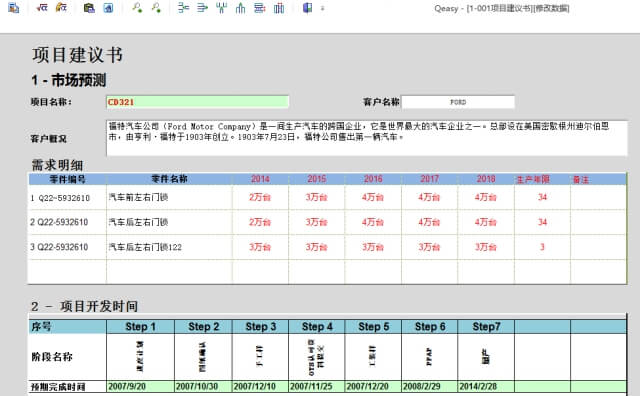Click the date cell 2007/12/10
640x396 pixels.
coord(260,386)
